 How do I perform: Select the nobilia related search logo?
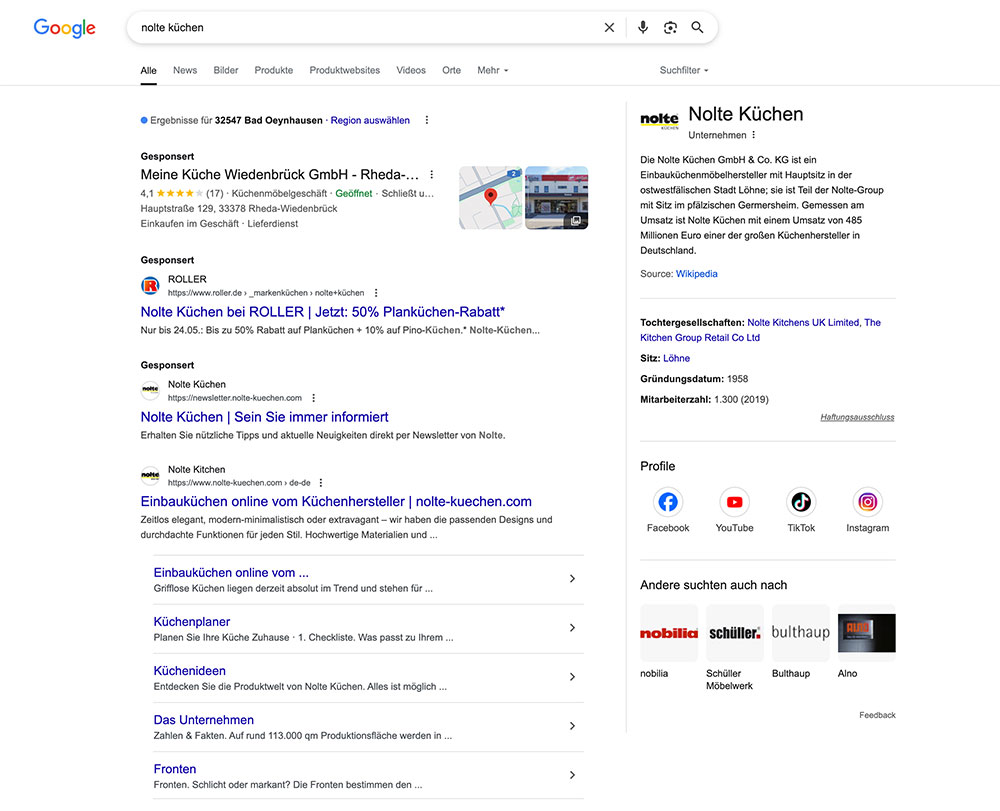(669, 633)
